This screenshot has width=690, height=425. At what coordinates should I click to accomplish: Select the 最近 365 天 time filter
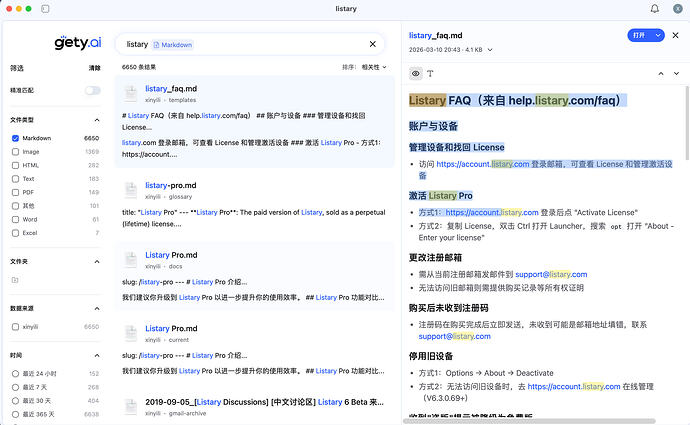tap(15, 414)
